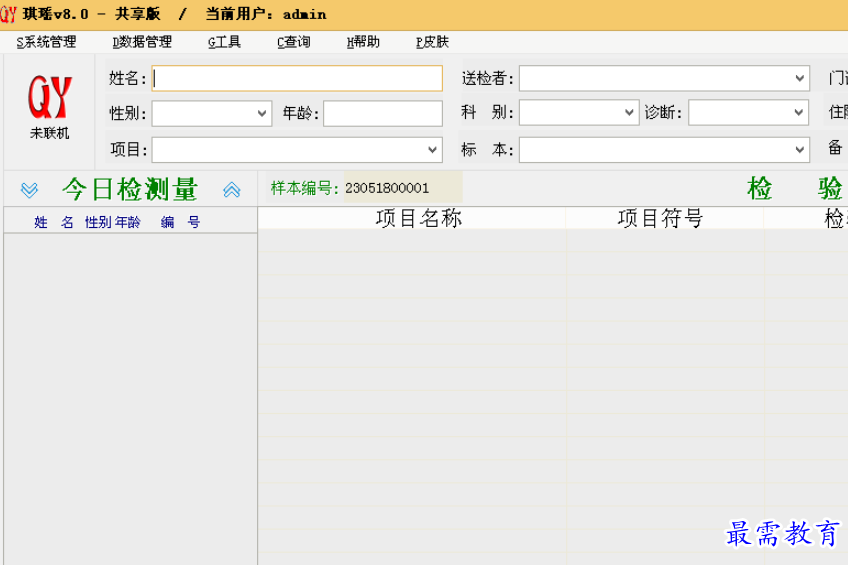Click the QY logo icon
848x565 pixels.
point(49,98)
